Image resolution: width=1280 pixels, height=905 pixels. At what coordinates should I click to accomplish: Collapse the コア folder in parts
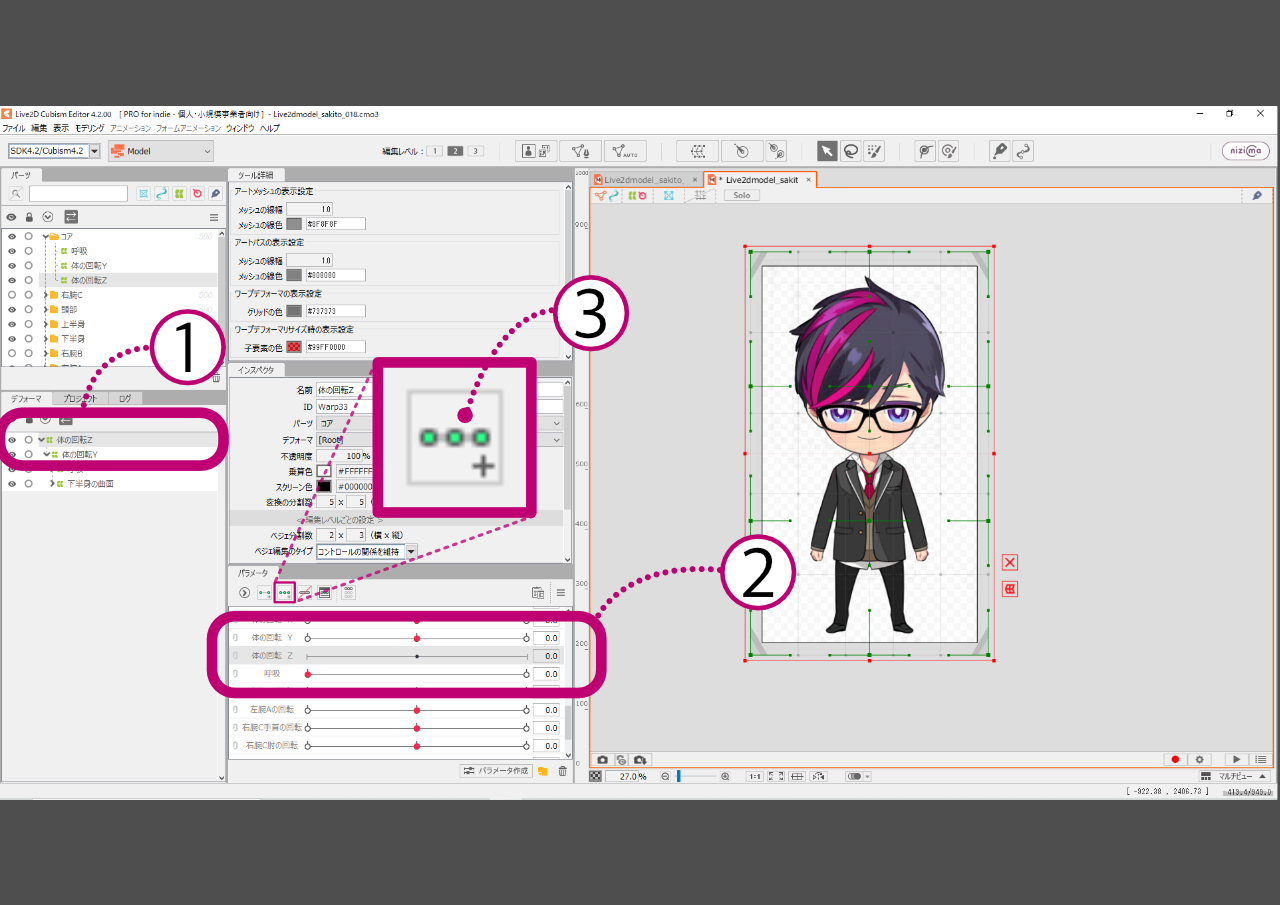pos(46,237)
